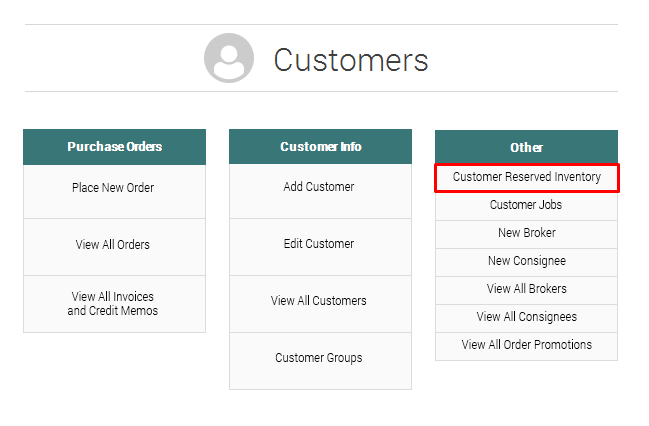Open the Edit Customer page
Image resolution: width=649 pixels, height=426 pixels.
319,245
